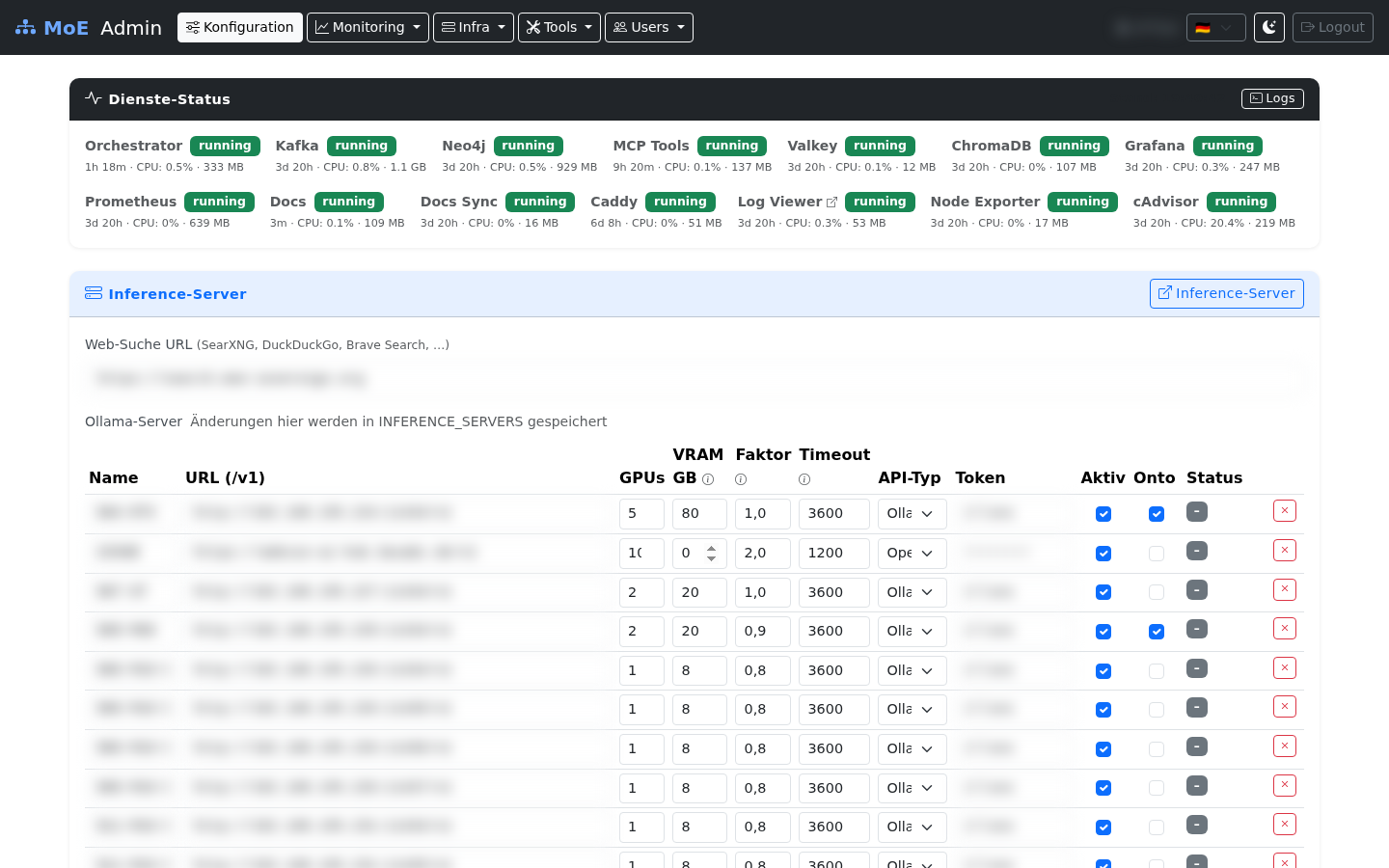Click the cAdvisor running badge
Viewport: 1389px width, 868px height.
(x=1241, y=202)
